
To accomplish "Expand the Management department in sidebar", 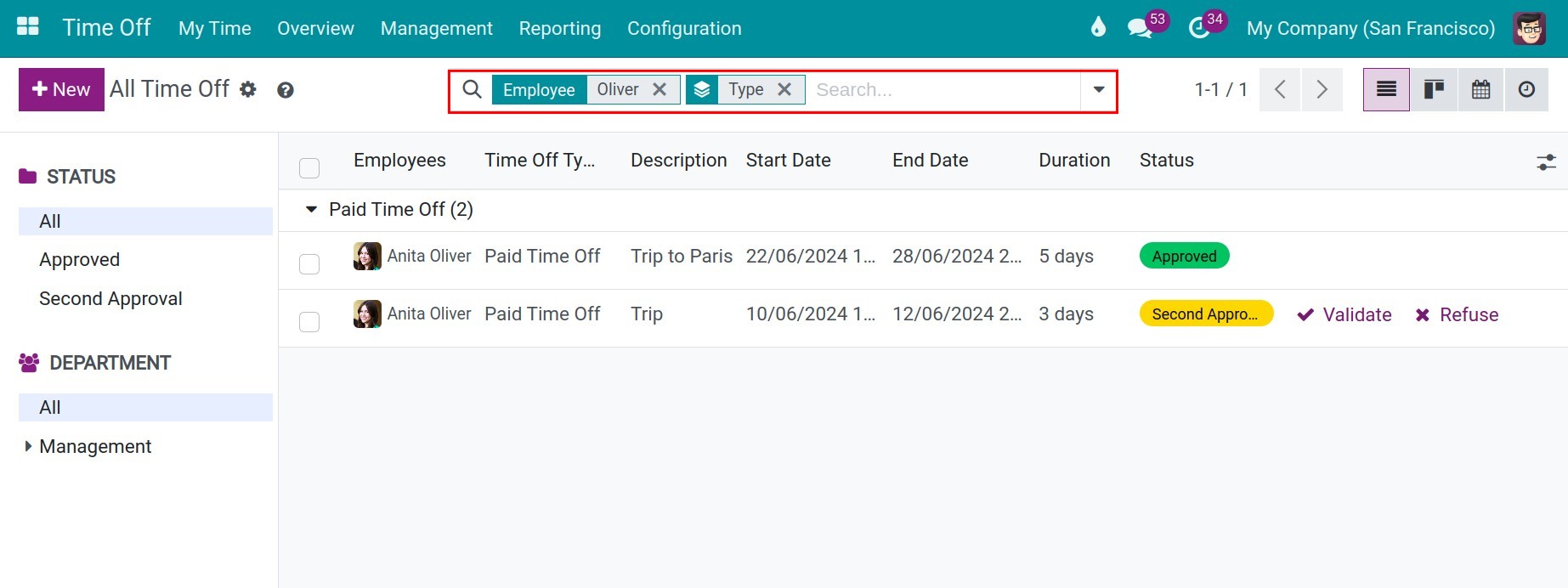I will (x=28, y=446).
